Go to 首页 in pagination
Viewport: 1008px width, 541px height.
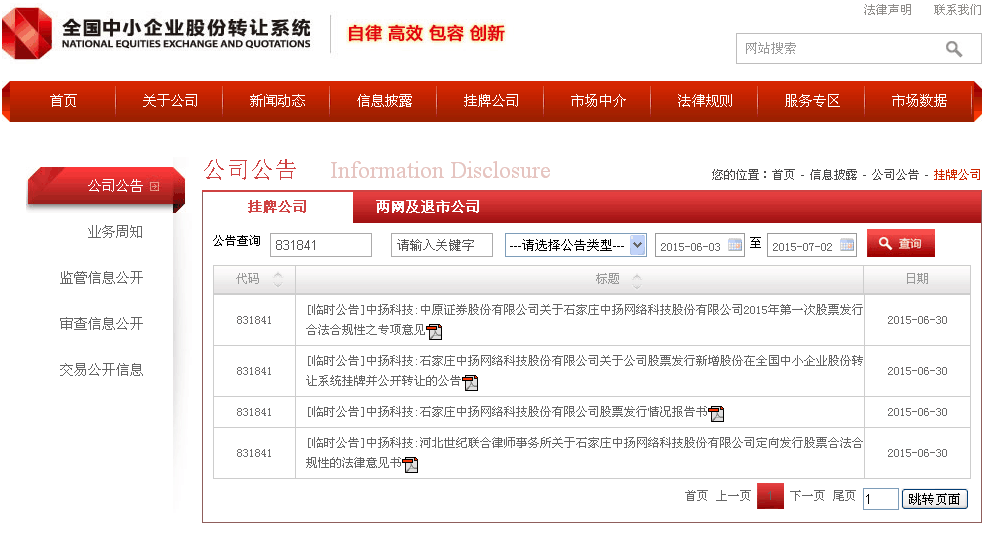point(696,496)
